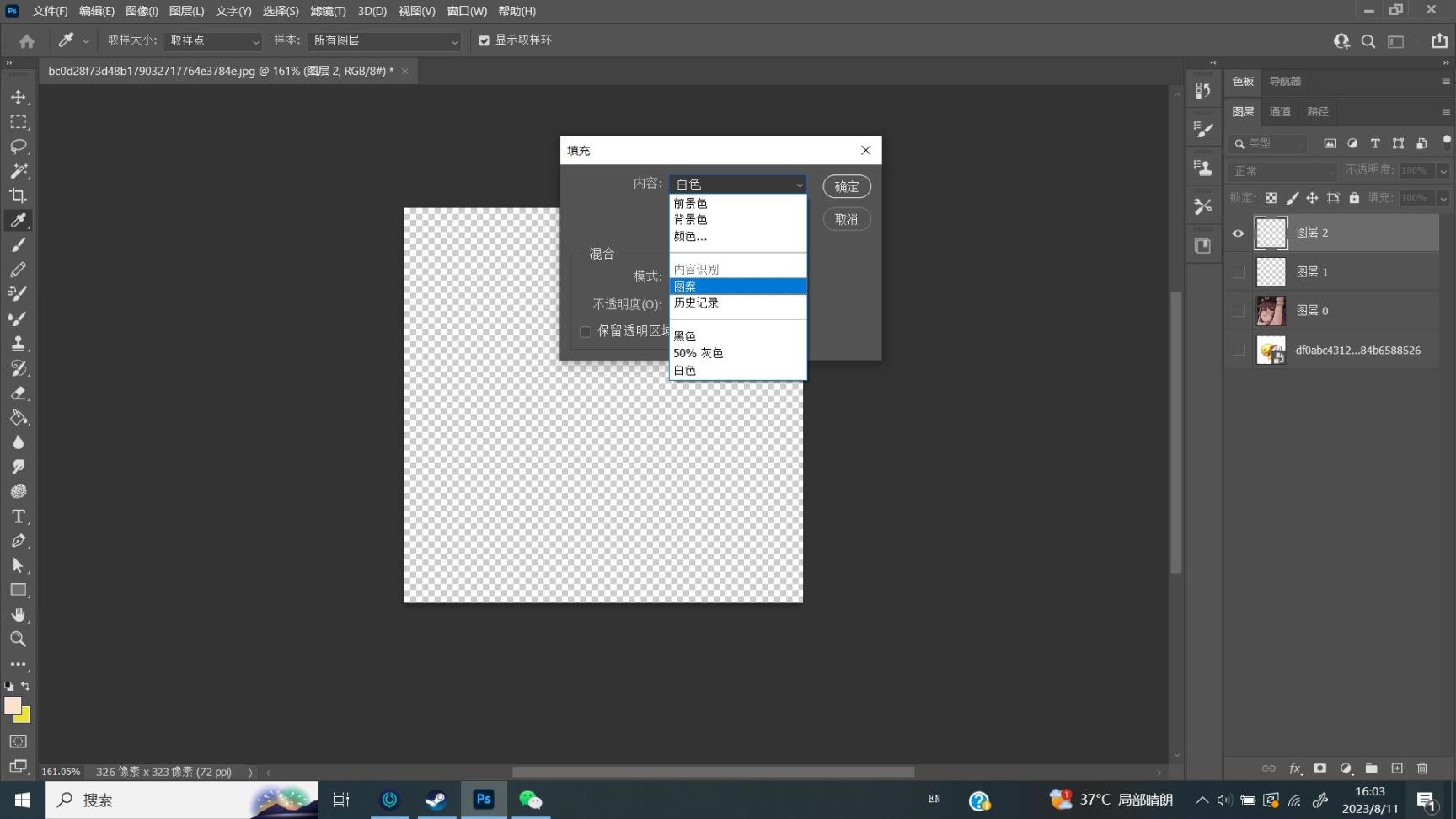
Task: Open the 样本 dropdown showing 所有图层
Action: [384, 40]
